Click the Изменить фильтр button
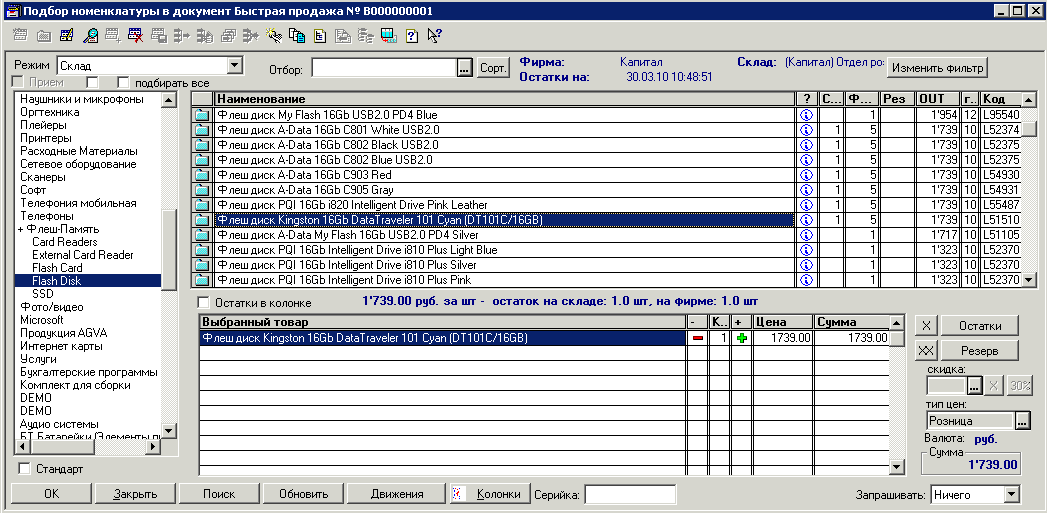Image resolution: width=1047 pixels, height=513 pixels. point(937,68)
